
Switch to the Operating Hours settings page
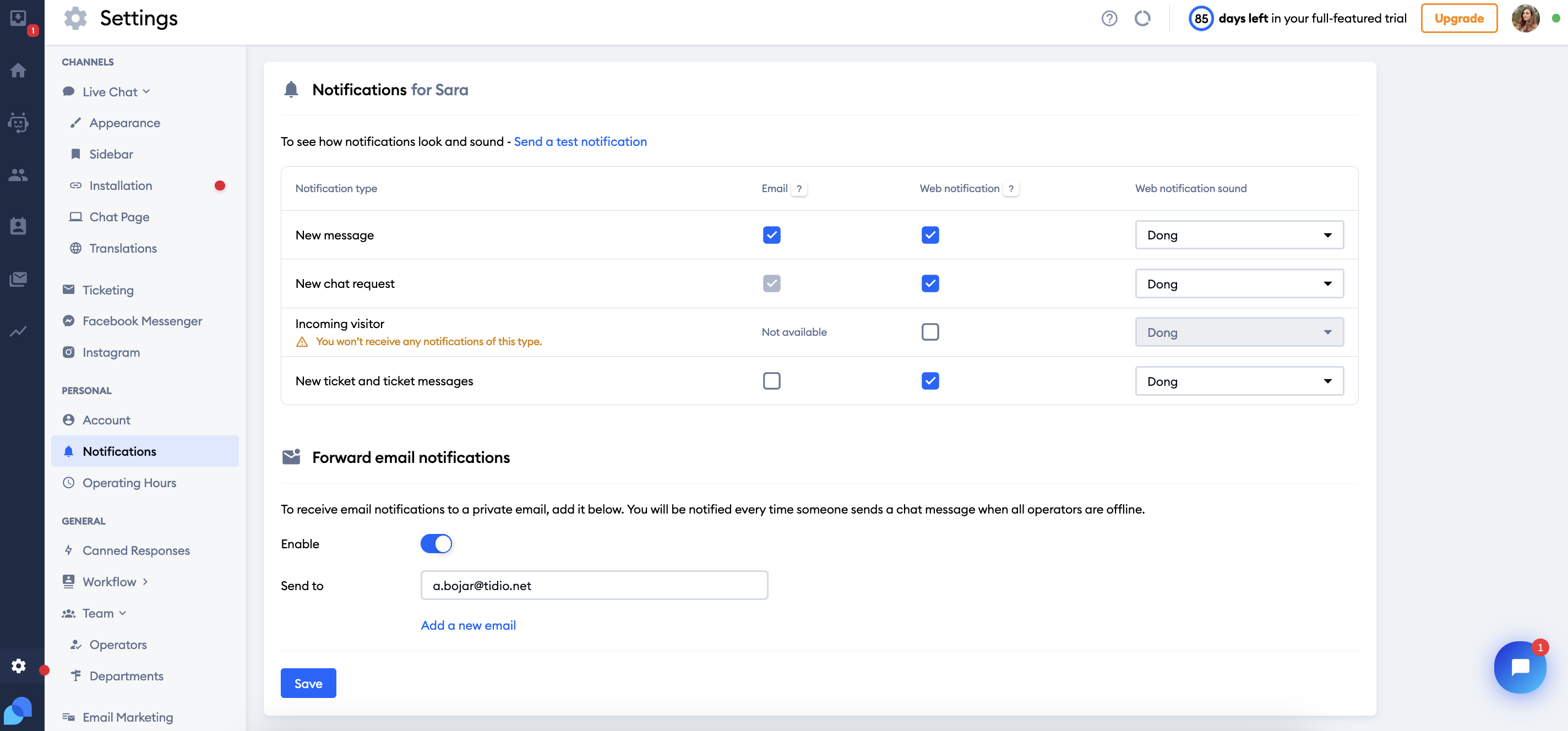pos(129,482)
